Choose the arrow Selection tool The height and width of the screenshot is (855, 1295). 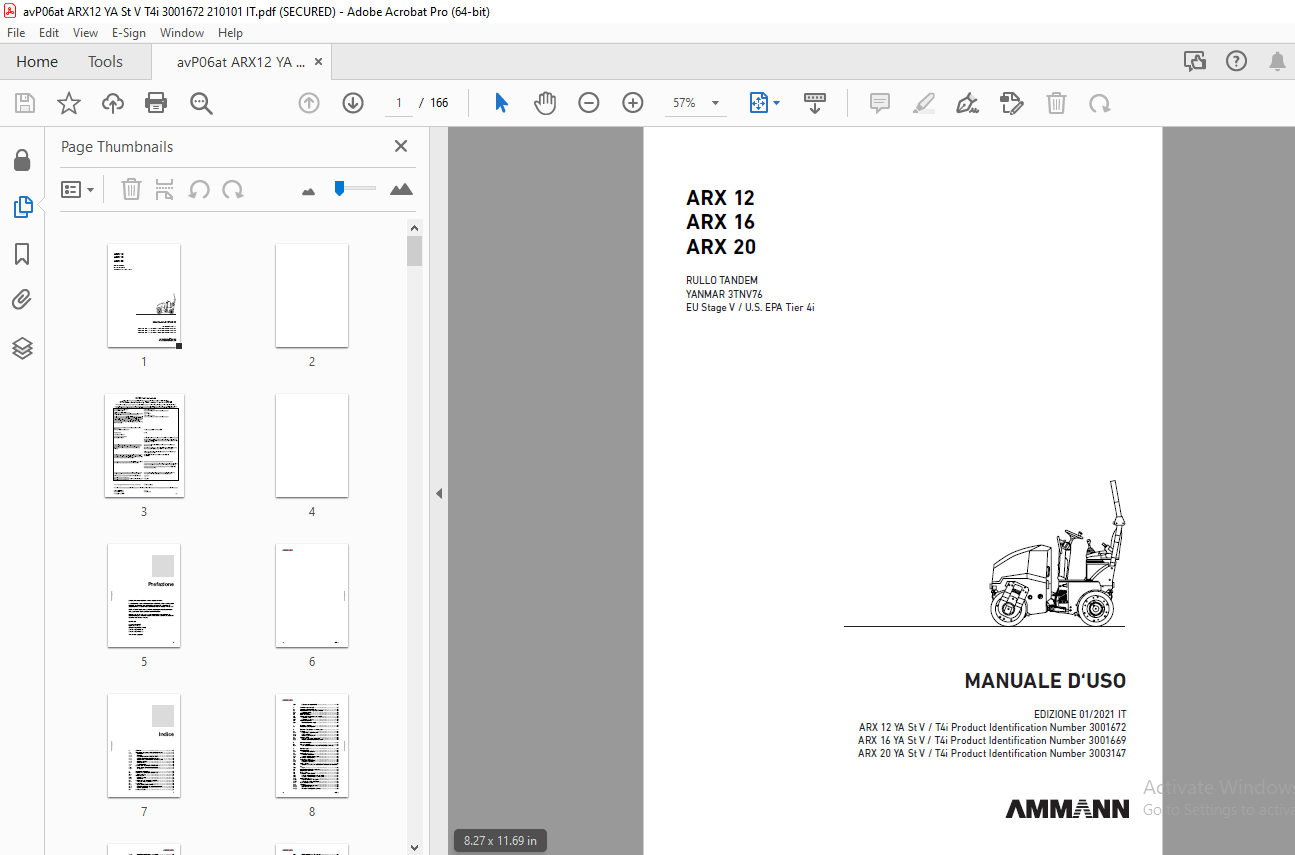click(x=502, y=103)
